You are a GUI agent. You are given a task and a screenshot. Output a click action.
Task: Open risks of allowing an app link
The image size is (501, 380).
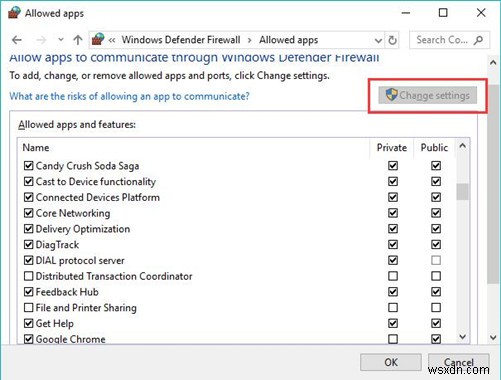pyautogui.click(x=129, y=96)
